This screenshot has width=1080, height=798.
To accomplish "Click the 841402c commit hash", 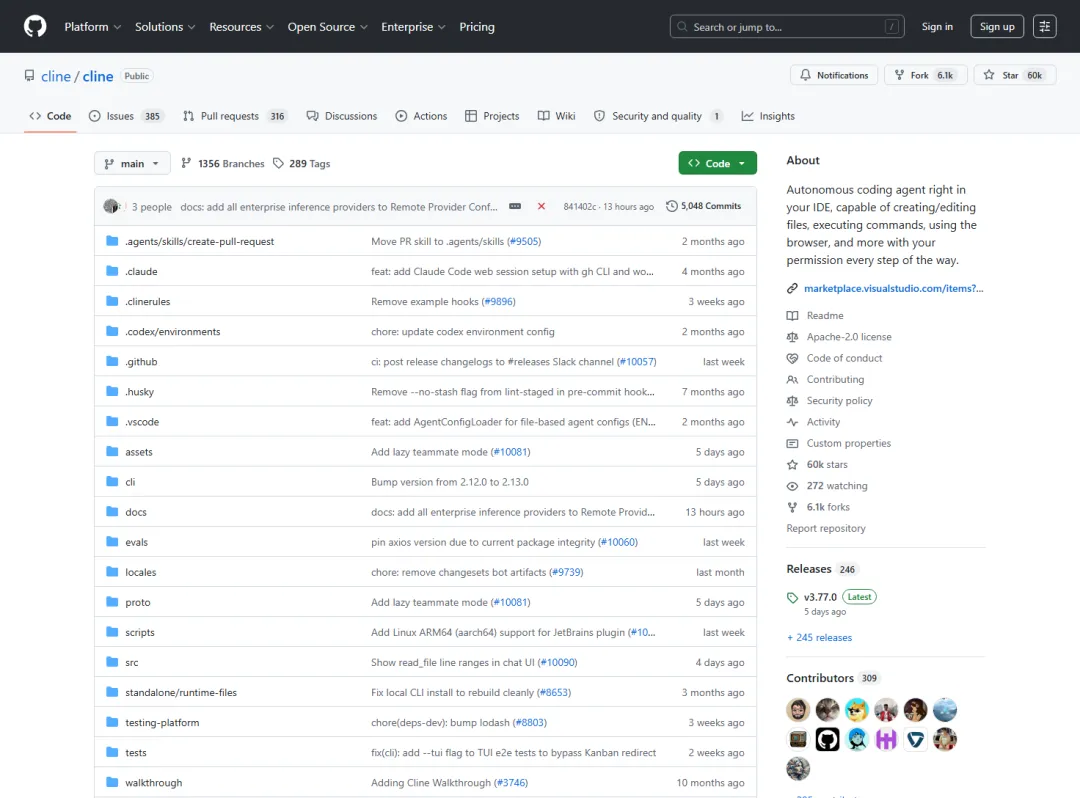I will pyautogui.click(x=579, y=207).
